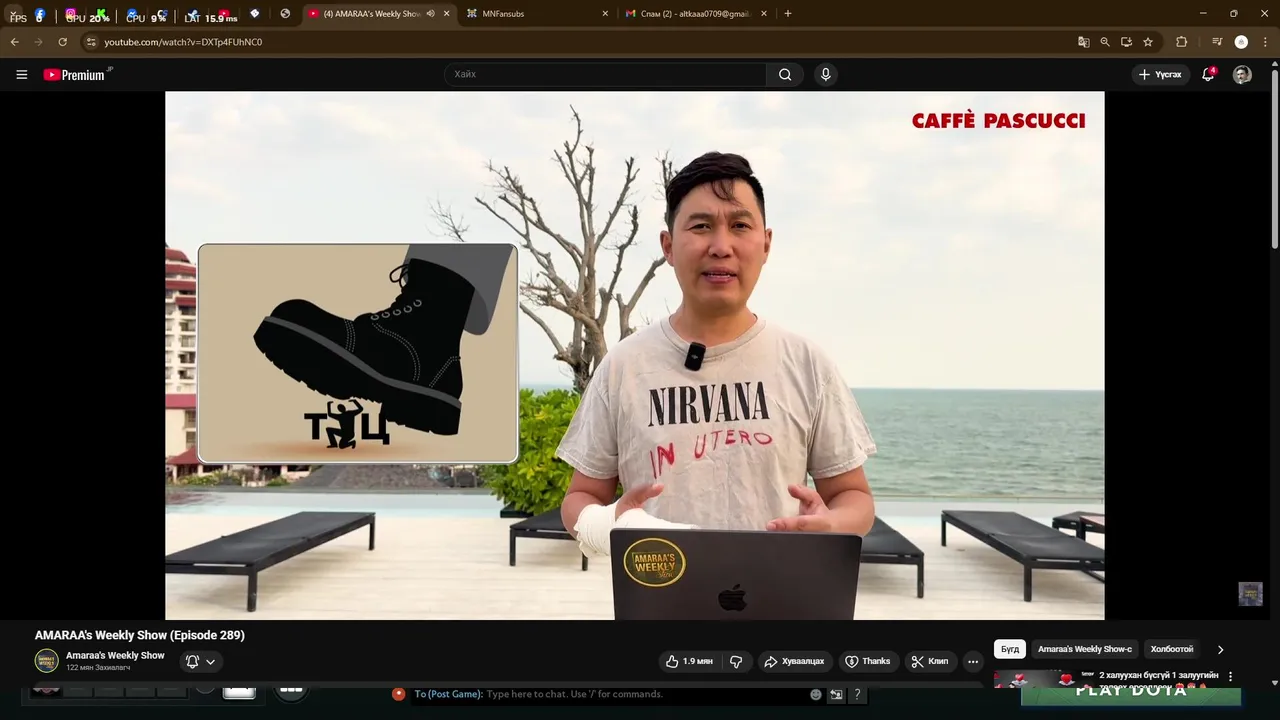Open options for the suggested video
This screenshot has width=1280, height=720.
pos(1230,676)
